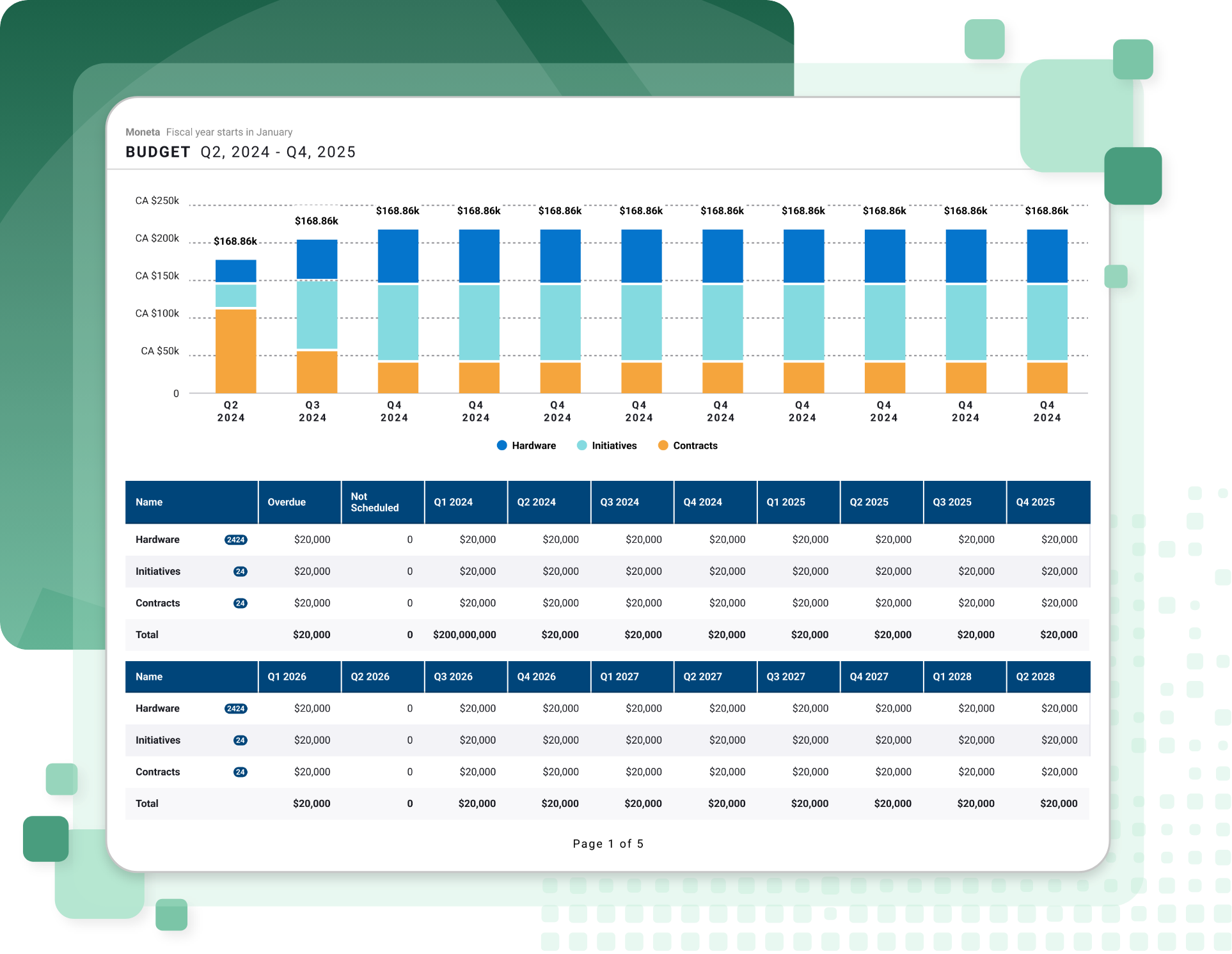Viewport: 1232px width, 954px height.
Task: Click the Initiatives legend teal dot
Action: click(581, 445)
